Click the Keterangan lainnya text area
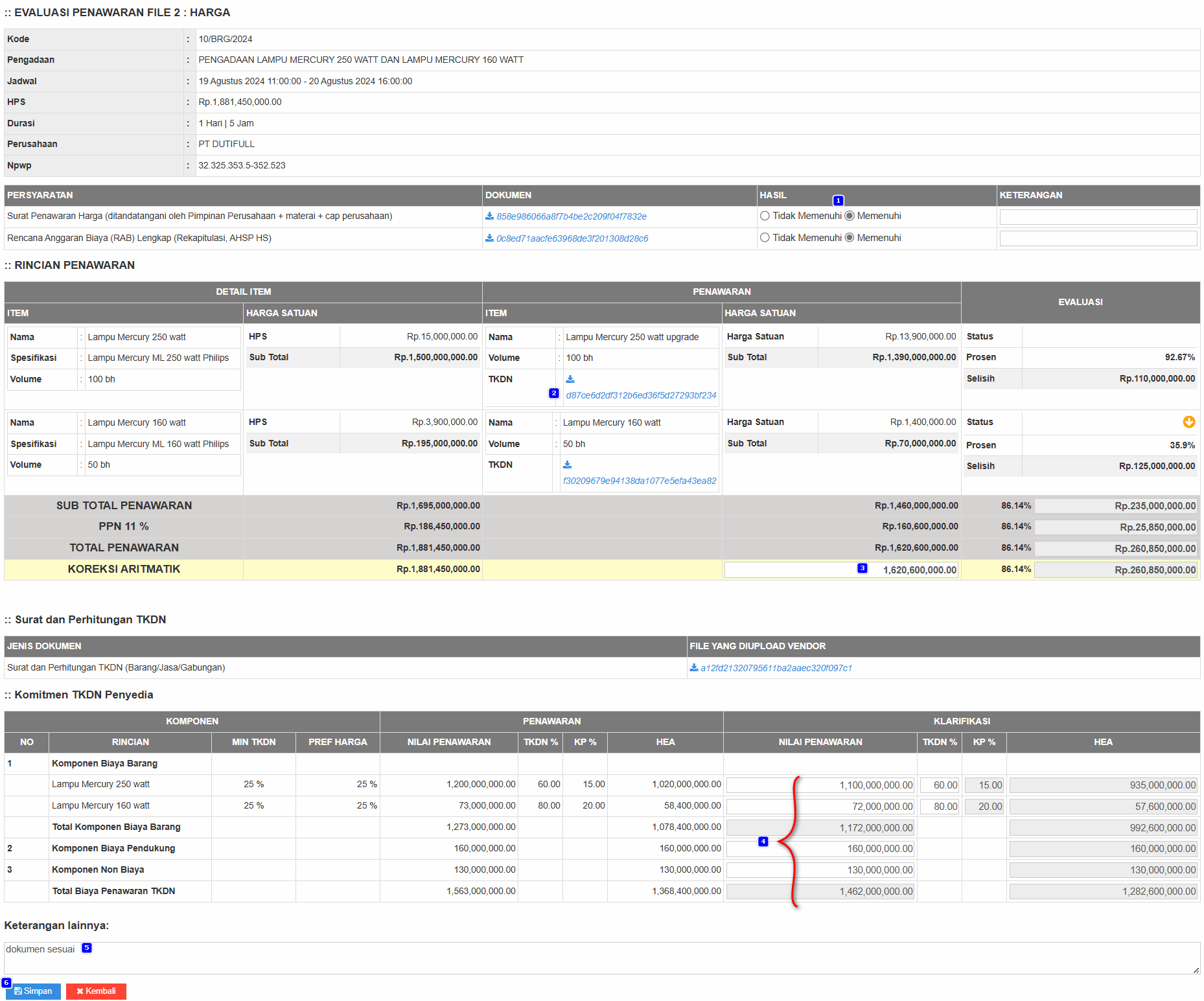1204x1001 pixels. point(601,958)
